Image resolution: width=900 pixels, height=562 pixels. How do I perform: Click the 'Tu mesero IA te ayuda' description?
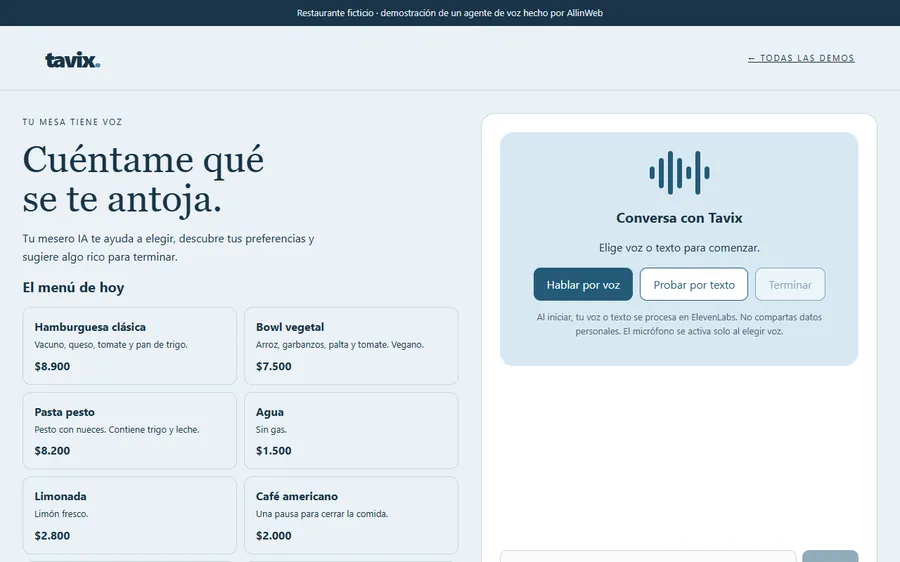click(168, 247)
